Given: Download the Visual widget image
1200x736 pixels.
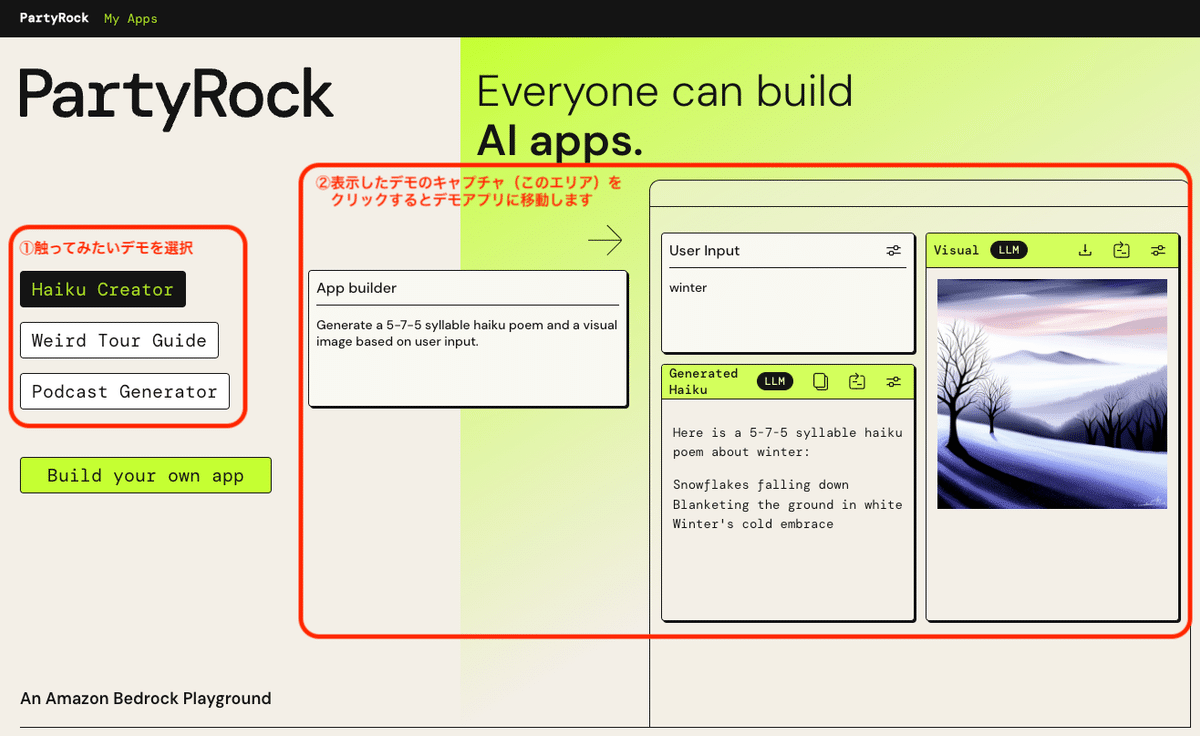Looking at the screenshot, I should [x=1085, y=250].
